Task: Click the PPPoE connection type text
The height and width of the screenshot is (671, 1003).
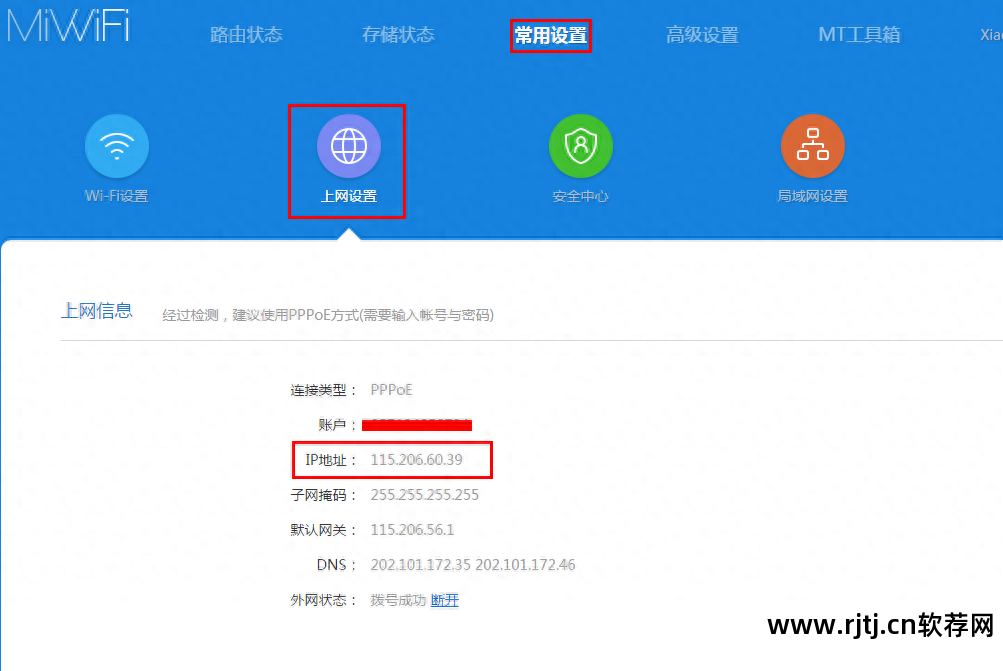Action: [390, 390]
